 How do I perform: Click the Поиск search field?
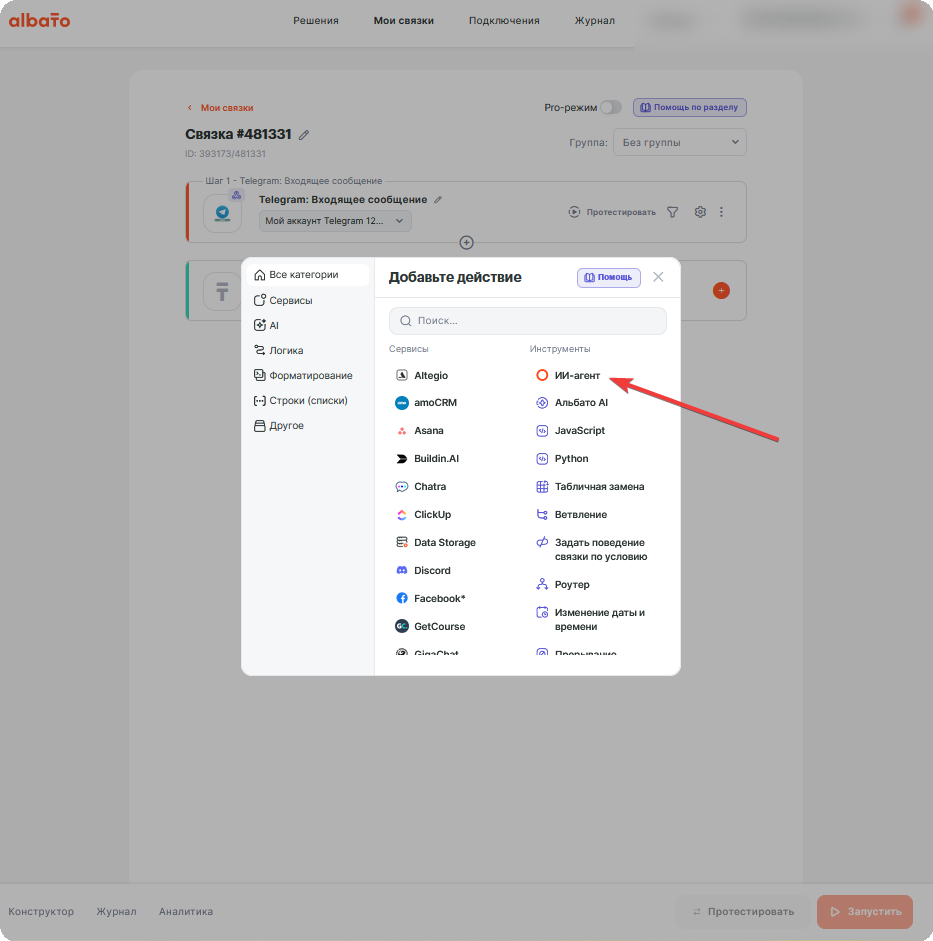tap(527, 321)
